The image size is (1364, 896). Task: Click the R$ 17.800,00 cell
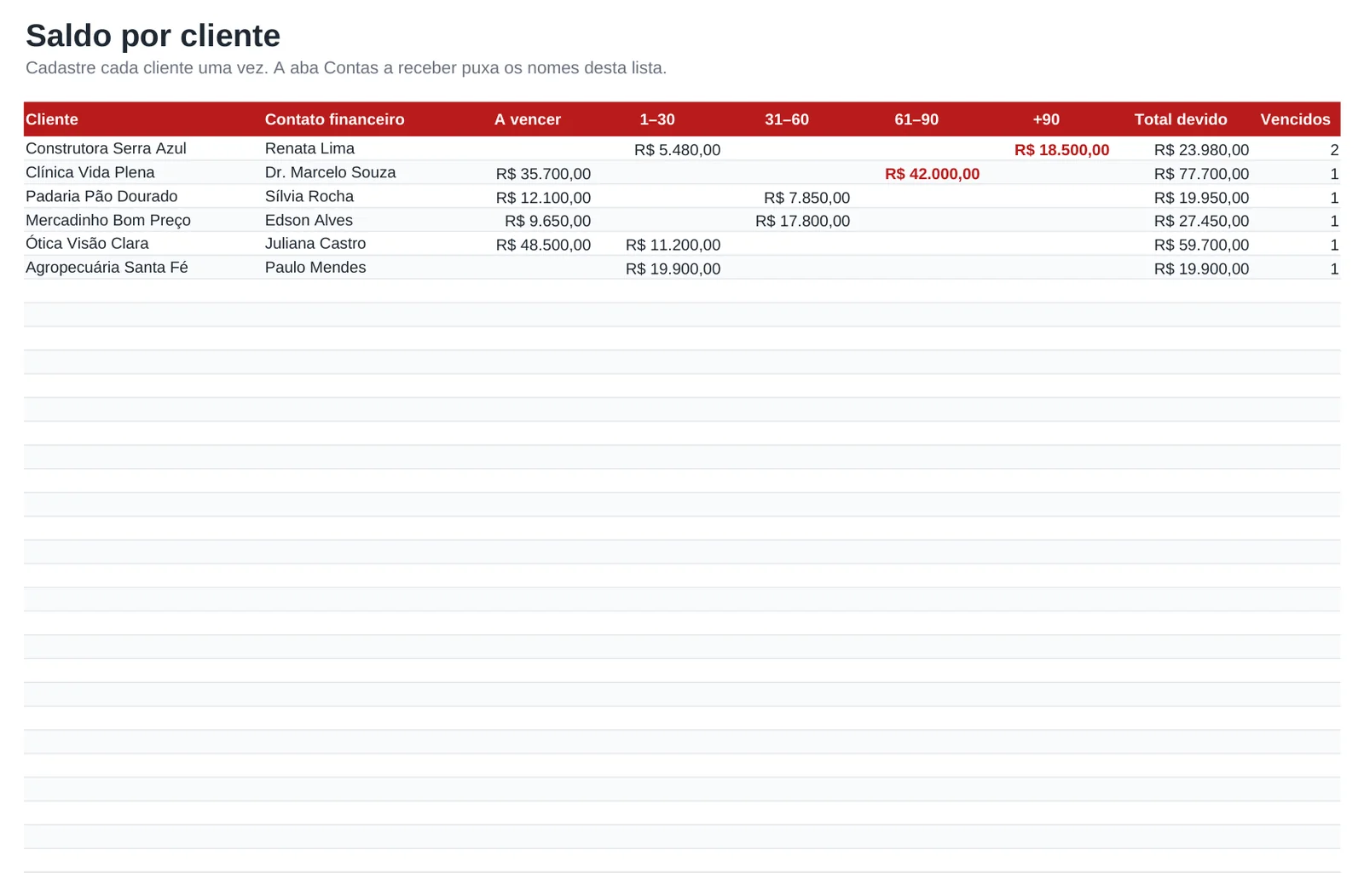802,221
